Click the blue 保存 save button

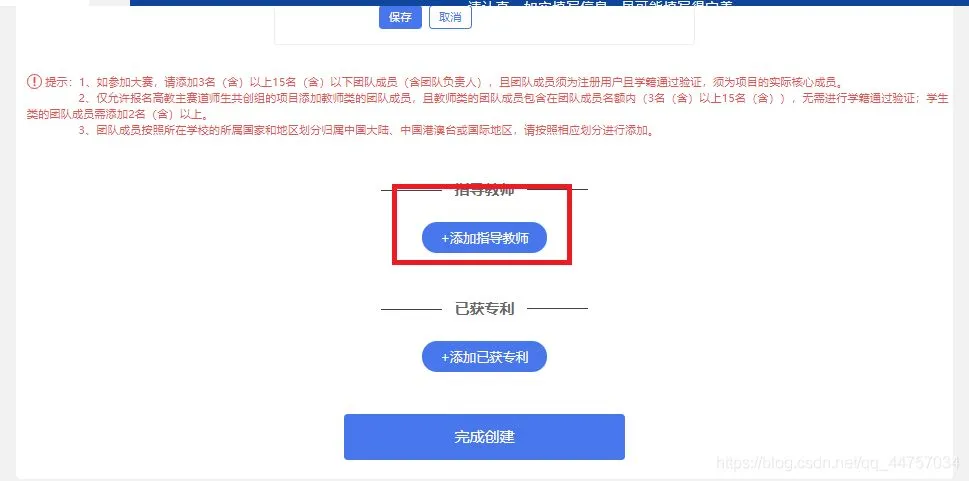click(x=400, y=17)
